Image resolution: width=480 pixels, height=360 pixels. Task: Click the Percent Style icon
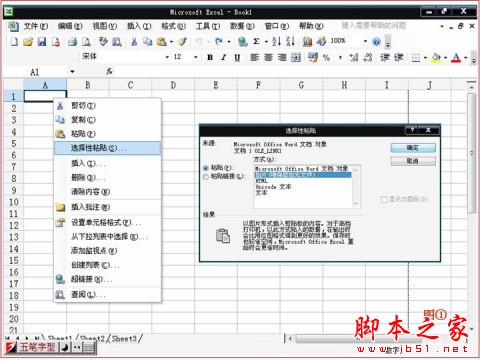[326, 57]
